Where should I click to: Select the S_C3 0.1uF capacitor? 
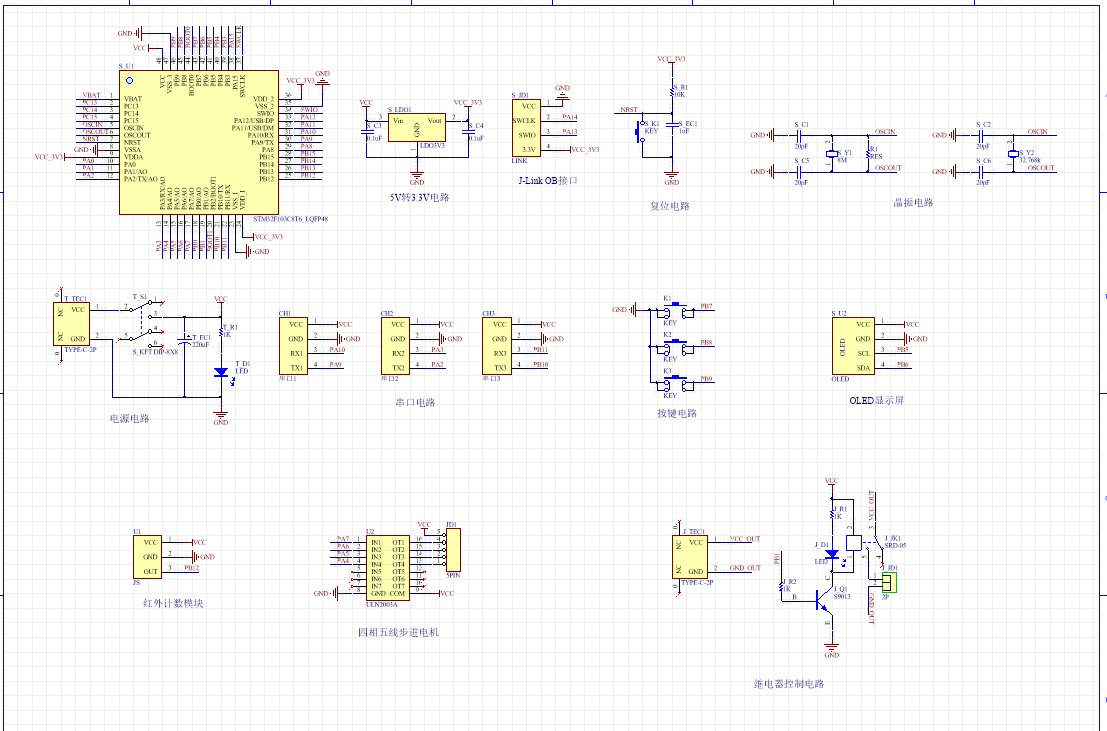click(x=368, y=131)
